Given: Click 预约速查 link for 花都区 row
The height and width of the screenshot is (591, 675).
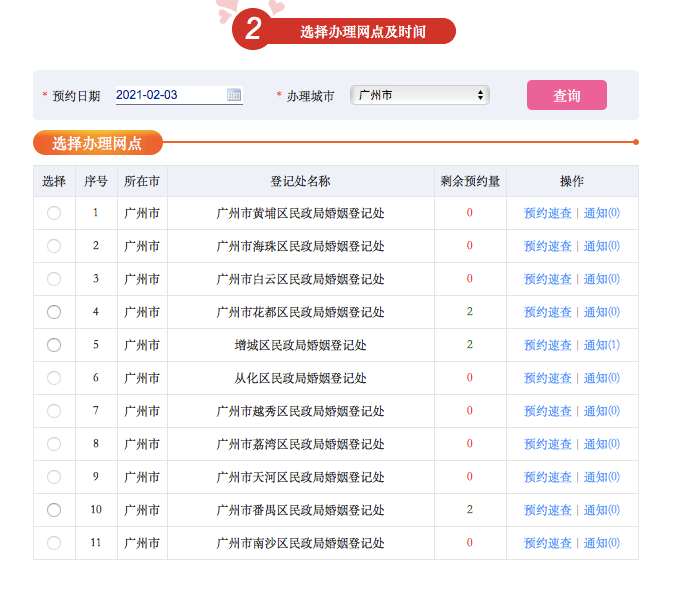Looking at the screenshot, I should (x=548, y=312).
